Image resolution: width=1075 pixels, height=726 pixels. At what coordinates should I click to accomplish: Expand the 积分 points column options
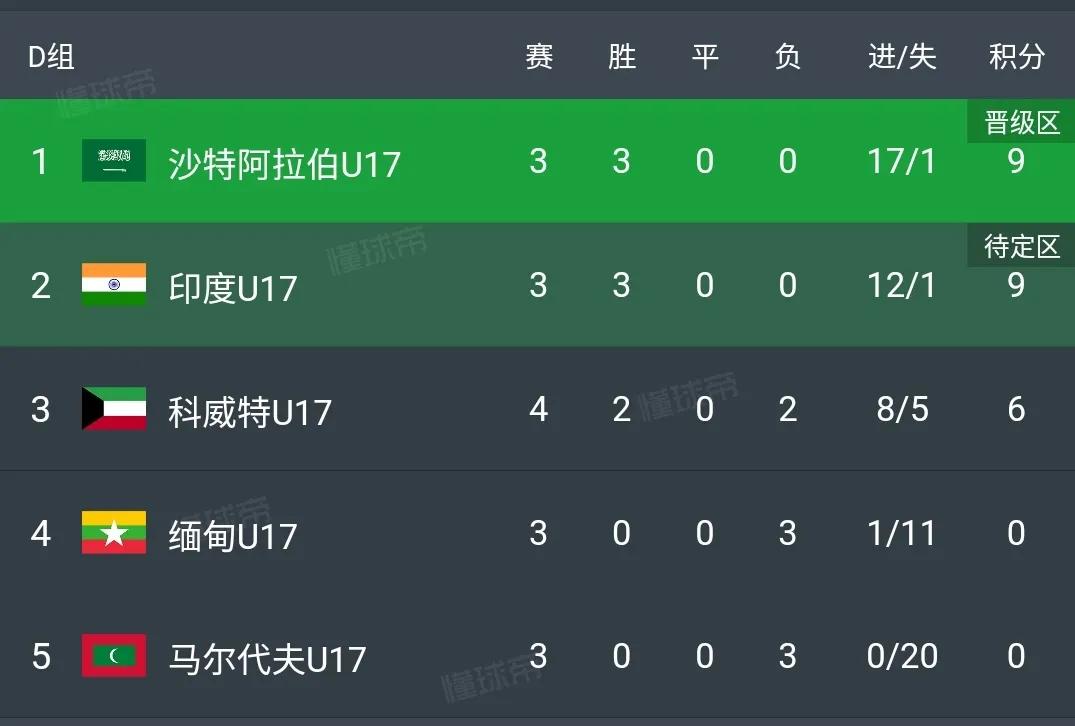[1016, 56]
